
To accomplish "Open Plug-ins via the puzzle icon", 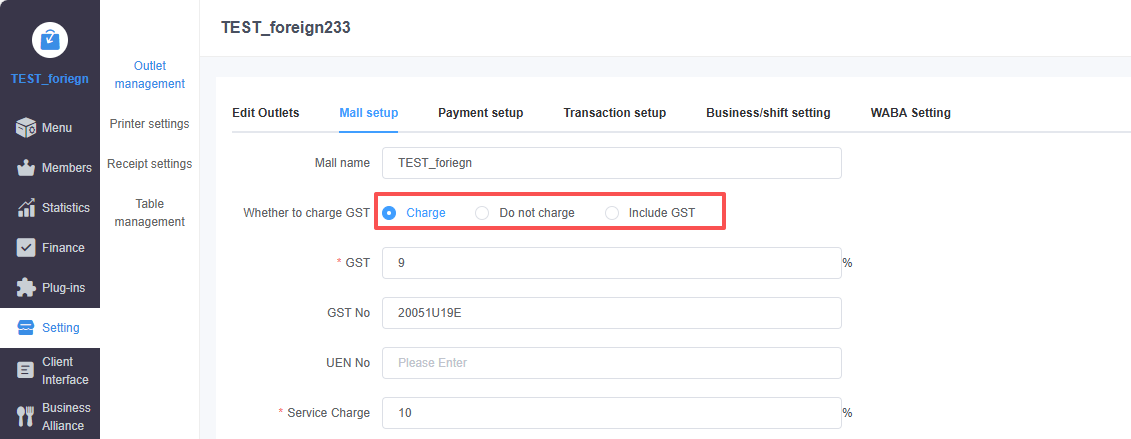I will [x=26, y=288].
